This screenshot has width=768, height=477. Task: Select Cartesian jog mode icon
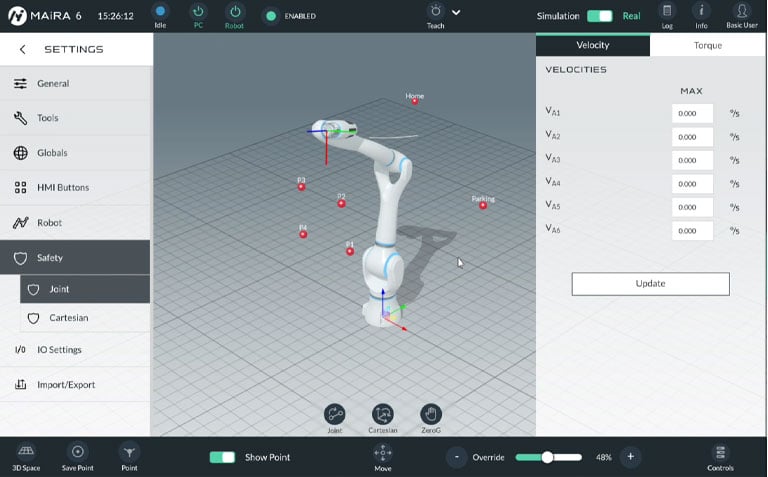[382, 414]
